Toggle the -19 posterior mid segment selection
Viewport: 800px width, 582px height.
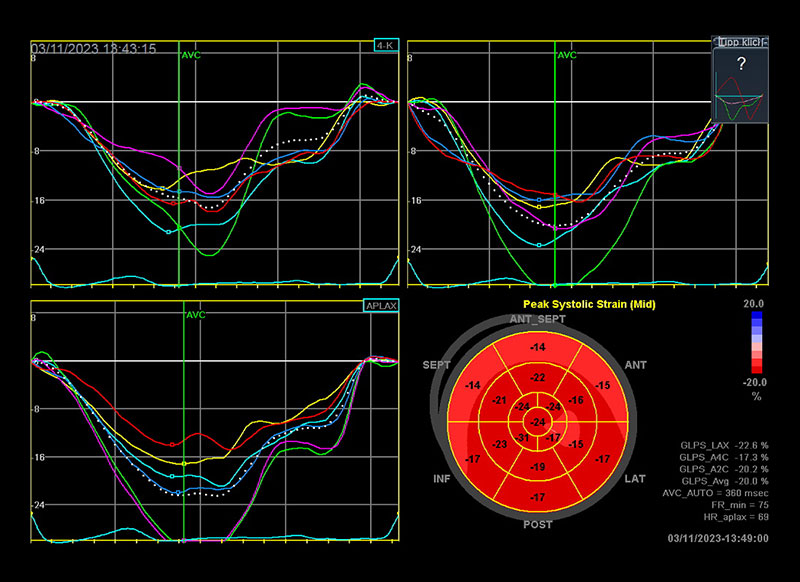click(538, 467)
